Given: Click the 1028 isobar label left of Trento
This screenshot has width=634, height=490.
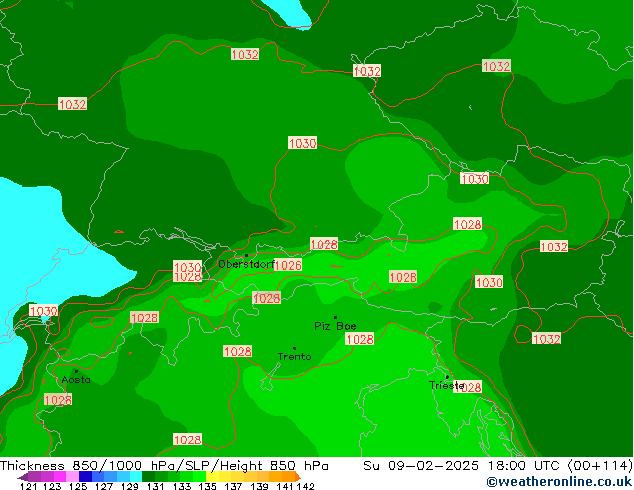Looking at the screenshot, I should 238,351.
